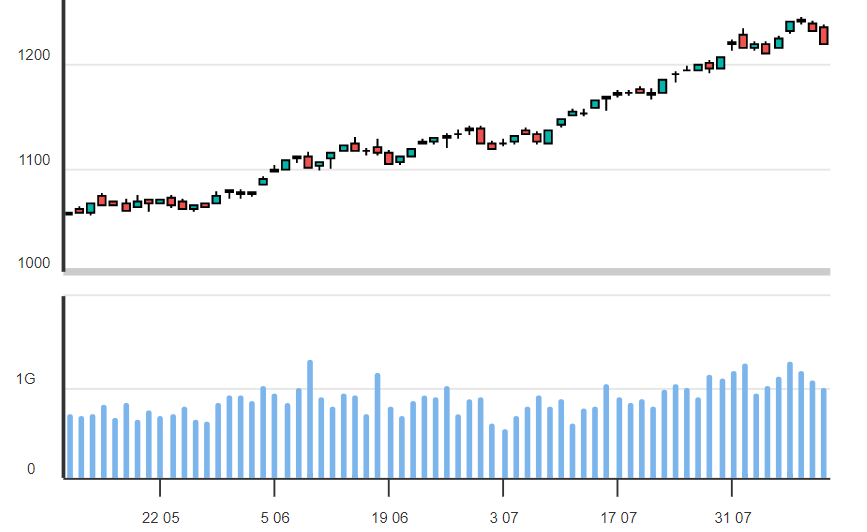867x532 pixels.
Task: Click the "22 05" date label
Action: [160, 517]
